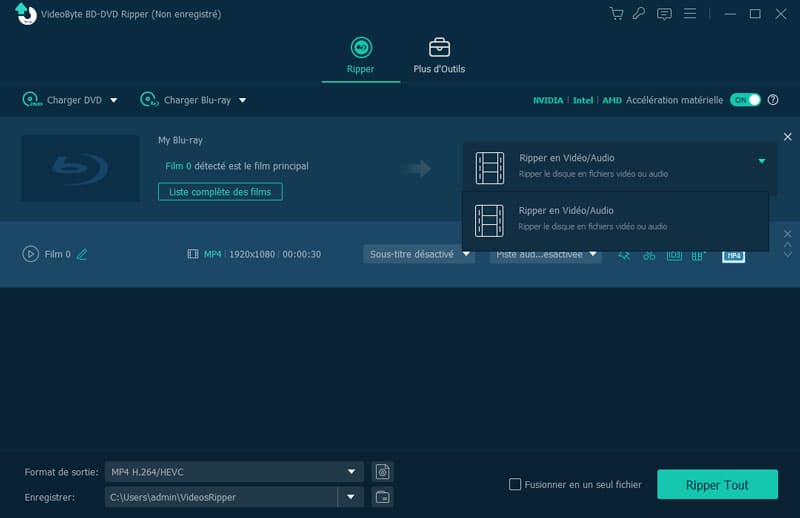The height and width of the screenshot is (518, 800).
Task: Collapse the Ripper en Vidéo/Audio dropdown
Action: coord(761,161)
